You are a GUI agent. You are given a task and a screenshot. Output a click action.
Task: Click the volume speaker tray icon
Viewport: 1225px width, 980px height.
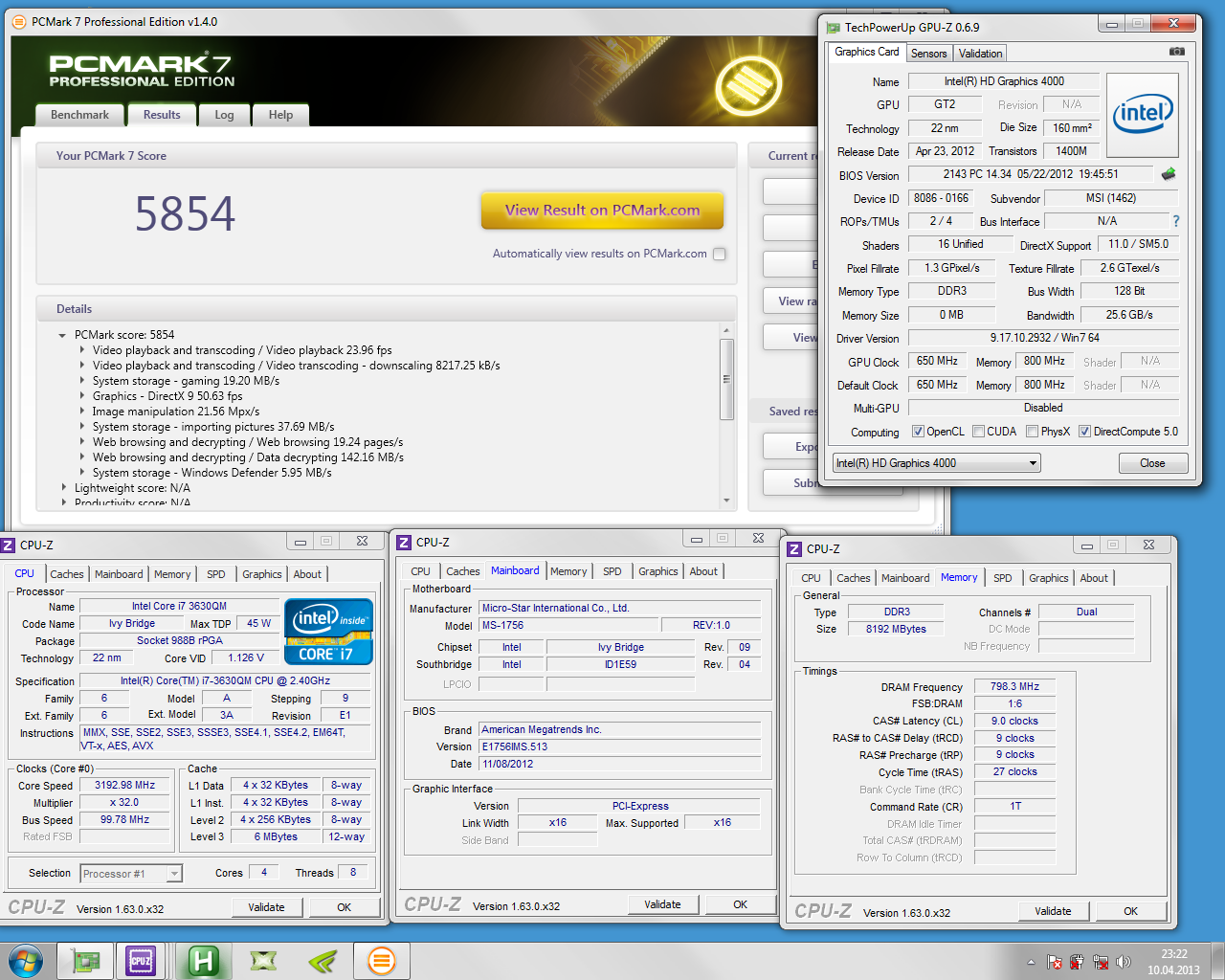1124,962
